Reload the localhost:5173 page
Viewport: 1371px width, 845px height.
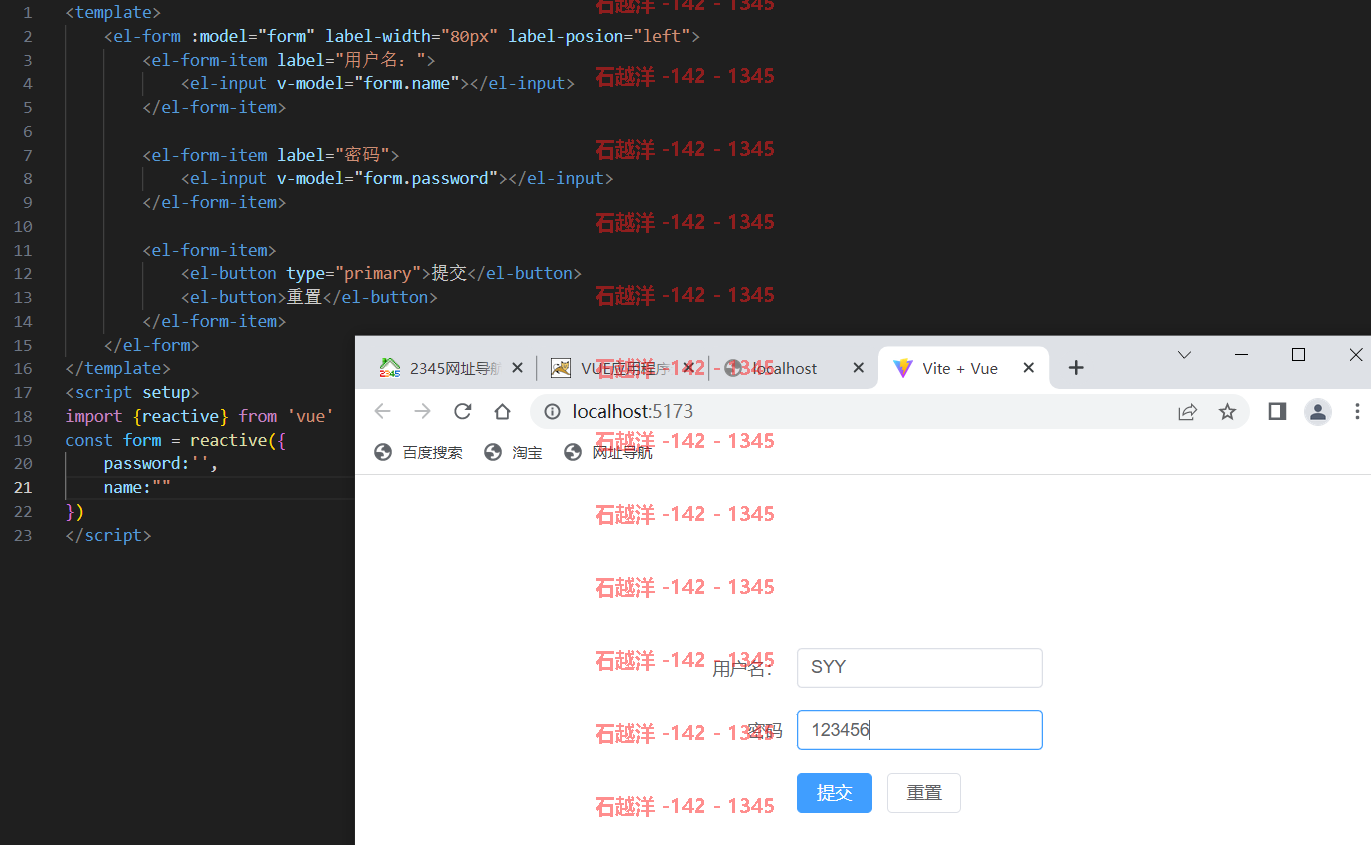coord(462,412)
